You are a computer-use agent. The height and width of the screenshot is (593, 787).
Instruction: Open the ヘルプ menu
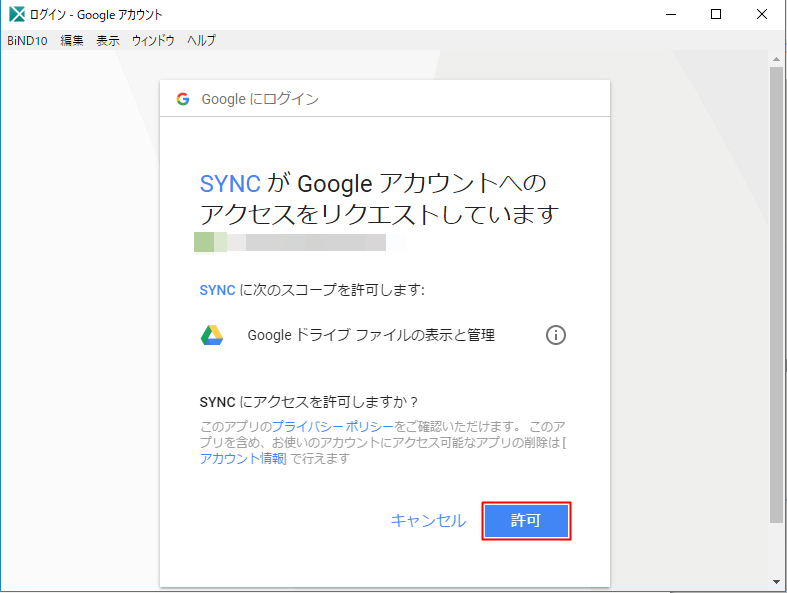(201, 41)
